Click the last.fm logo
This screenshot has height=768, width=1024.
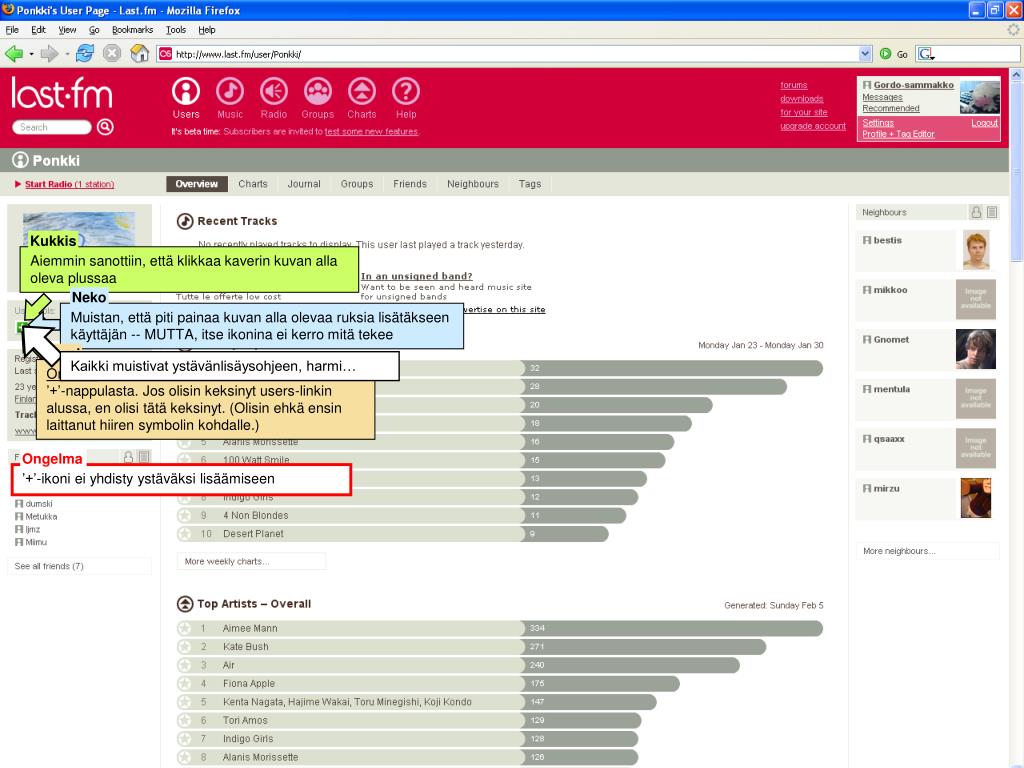[62, 93]
